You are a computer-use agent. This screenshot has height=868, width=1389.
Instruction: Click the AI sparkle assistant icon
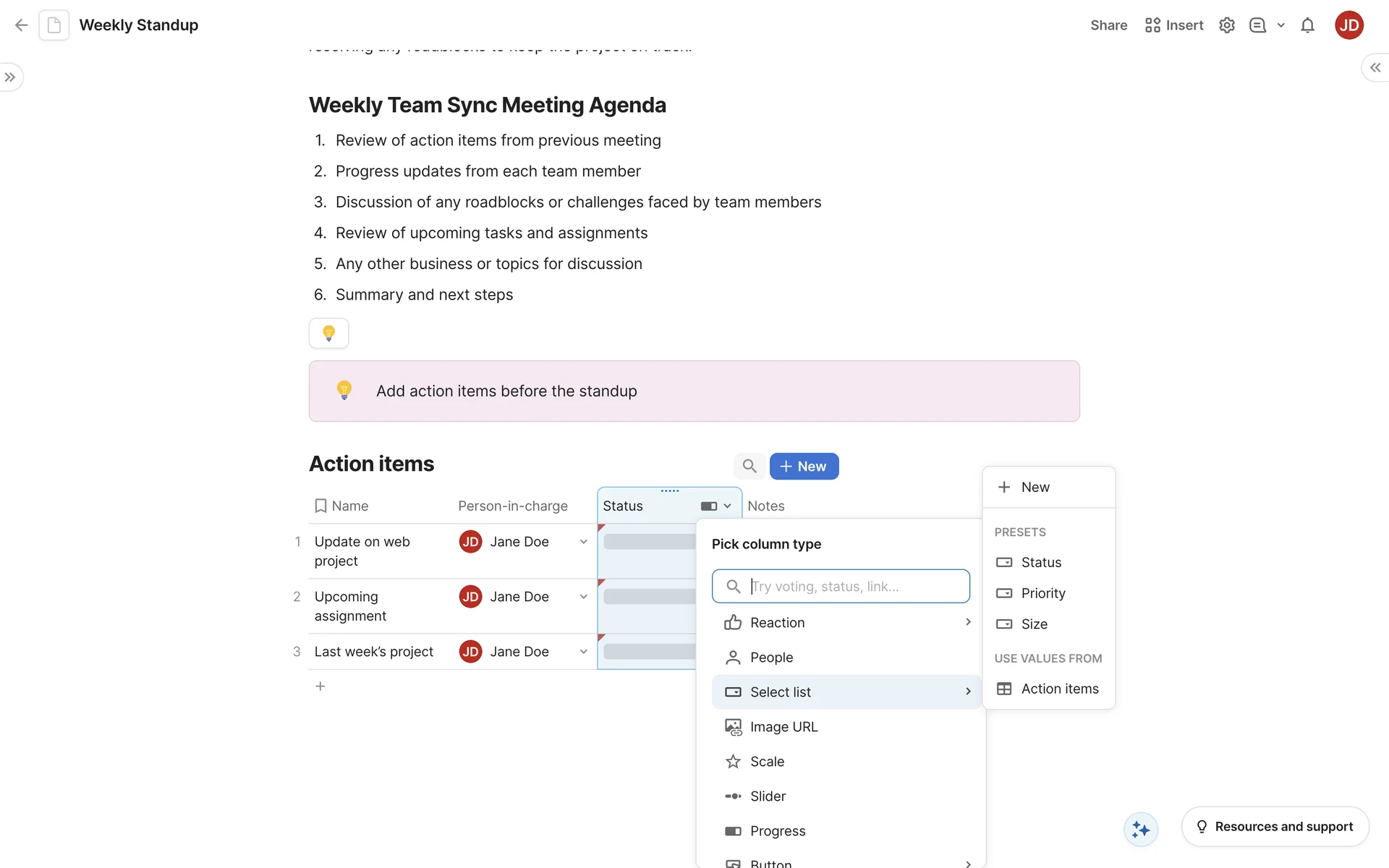[1141, 829]
